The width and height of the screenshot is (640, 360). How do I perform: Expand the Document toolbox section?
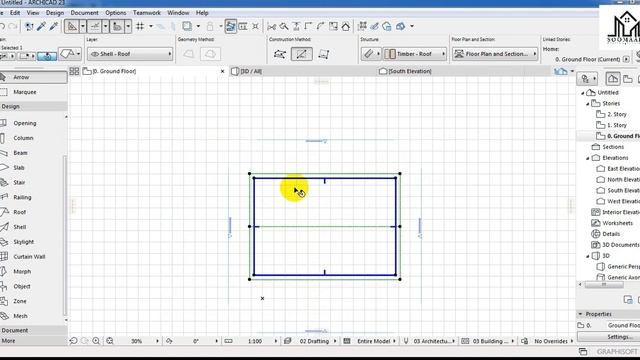tap(33, 330)
